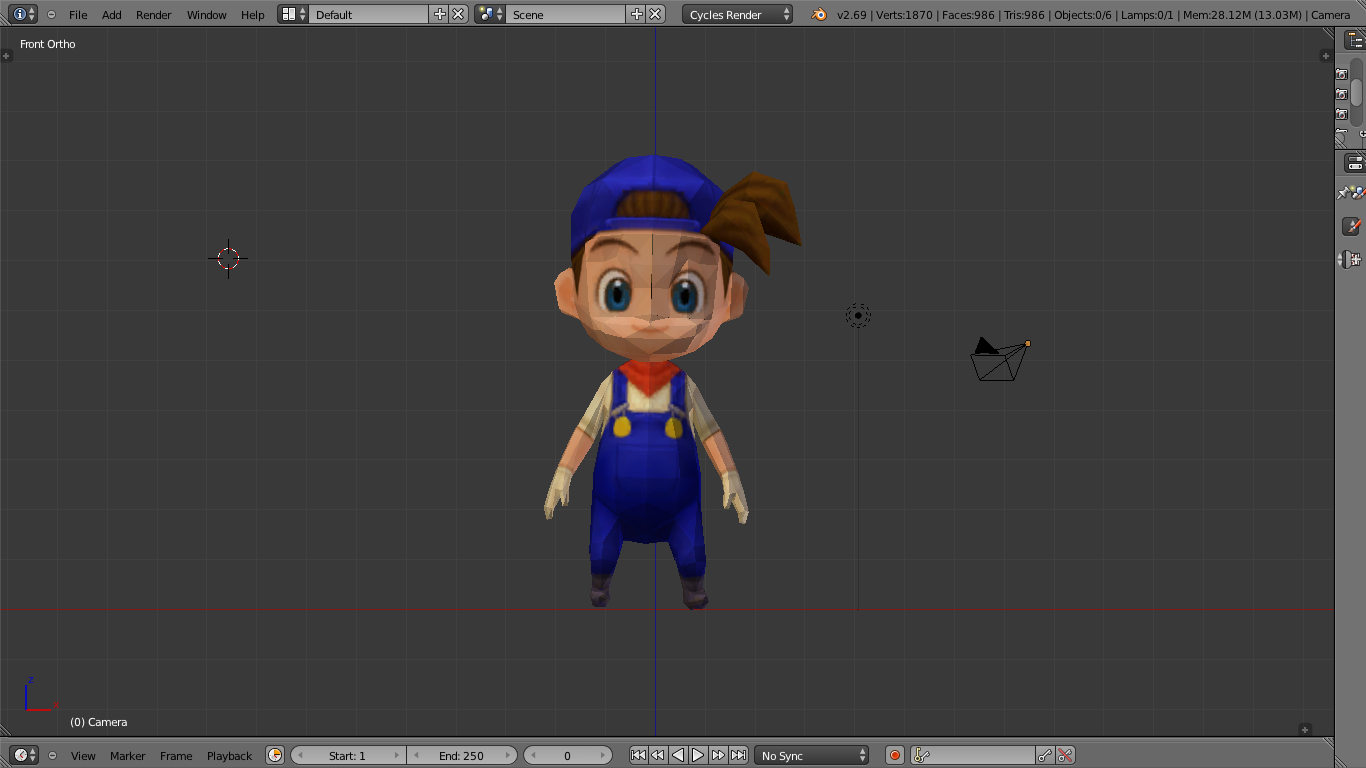This screenshot has height=768, width=1366.
Task: Open the timeline Playback menu
Action: (x=229, y=756)
